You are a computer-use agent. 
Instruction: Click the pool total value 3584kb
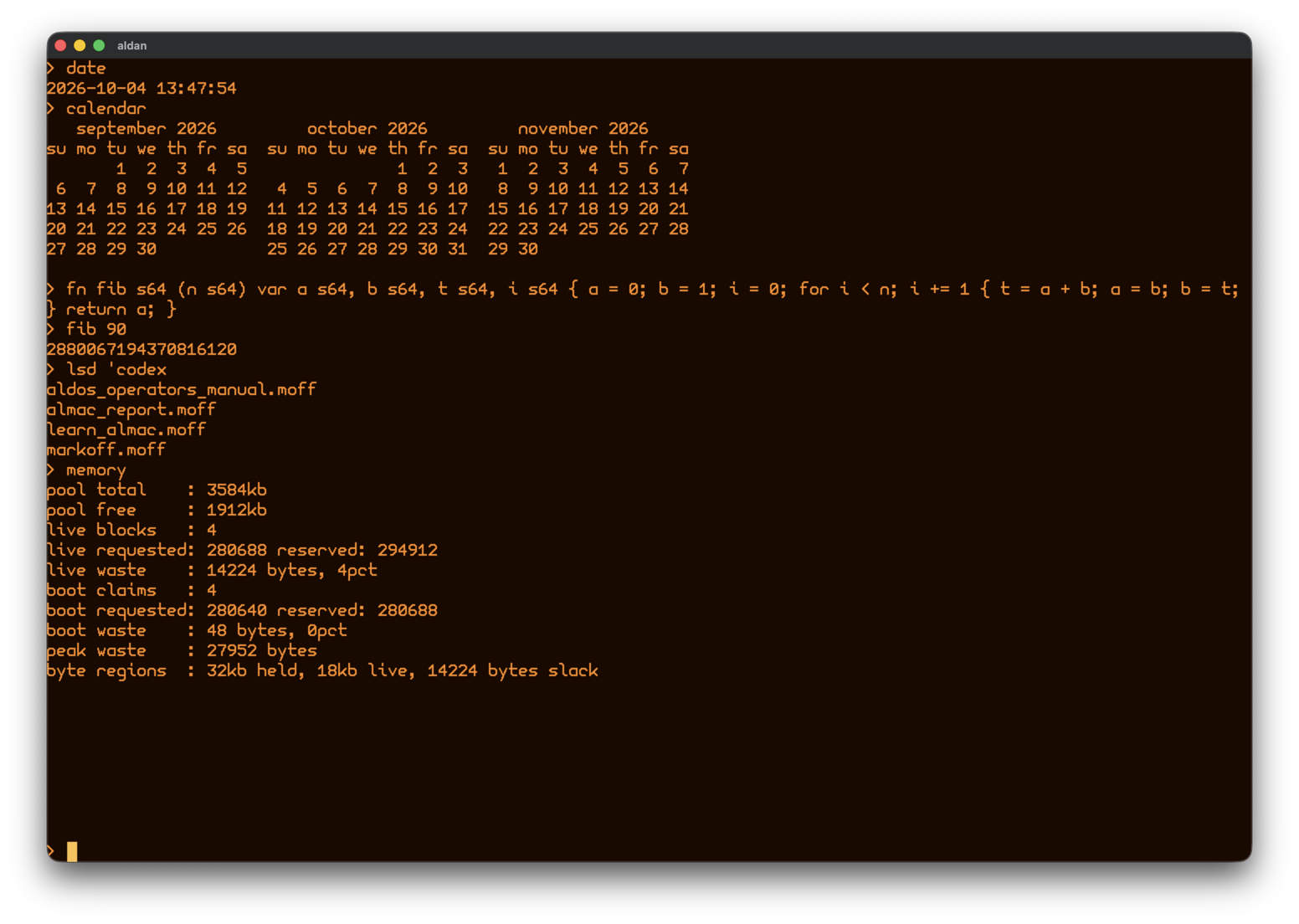(x=237, y=490)
